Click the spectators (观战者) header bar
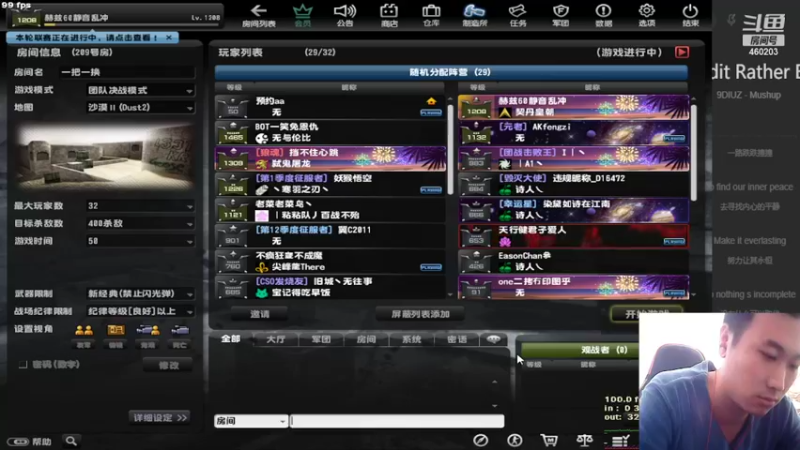The height and width of the screenshot is (450, 800). [580, 350]
